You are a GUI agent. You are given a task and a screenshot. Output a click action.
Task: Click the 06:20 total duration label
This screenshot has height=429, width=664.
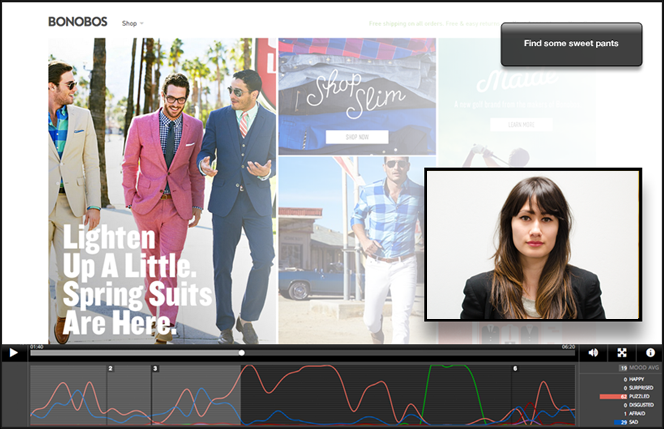[568, 346]
